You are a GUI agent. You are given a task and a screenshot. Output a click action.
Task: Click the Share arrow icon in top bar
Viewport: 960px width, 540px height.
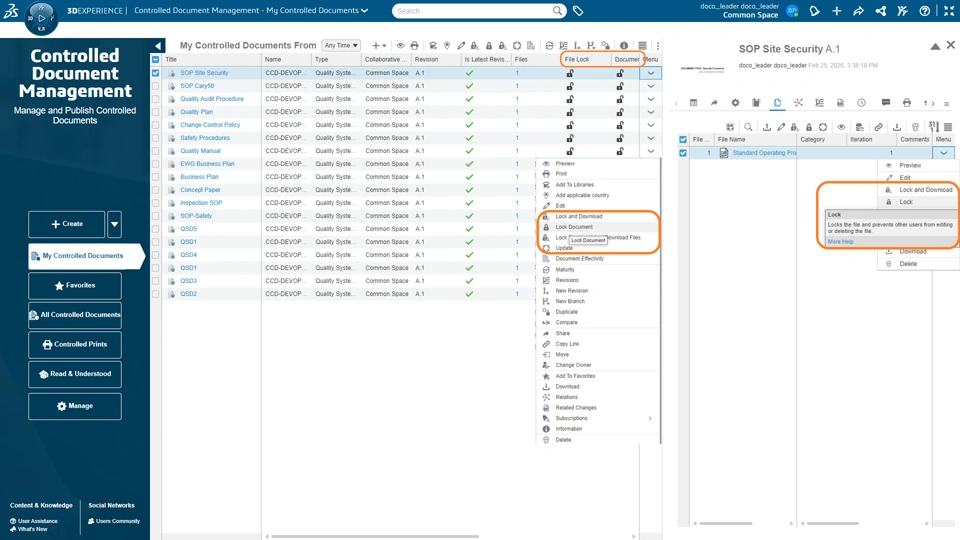pyautogui.click(x=858, y=11)
